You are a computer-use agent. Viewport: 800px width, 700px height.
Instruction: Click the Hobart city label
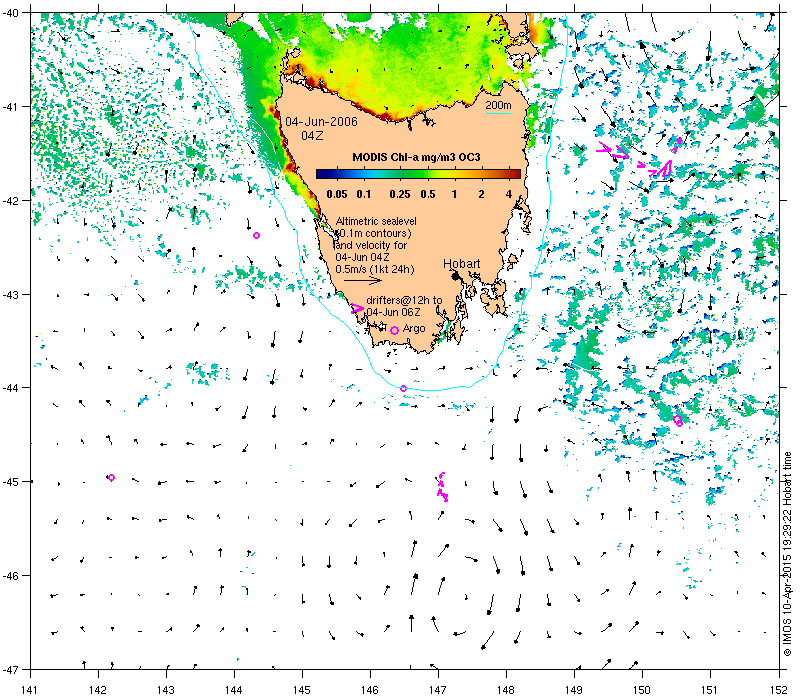coord(461,264)
